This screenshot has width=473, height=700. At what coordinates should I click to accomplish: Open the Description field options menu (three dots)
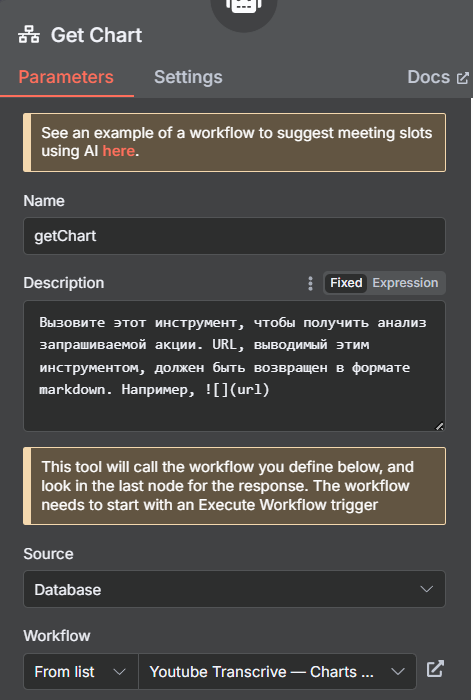(311, 283)
